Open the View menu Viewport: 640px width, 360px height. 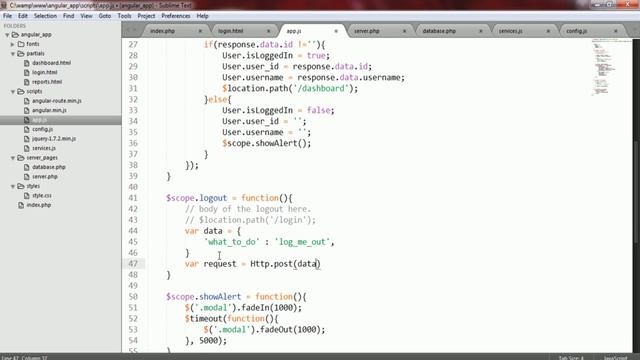point(86,16)
